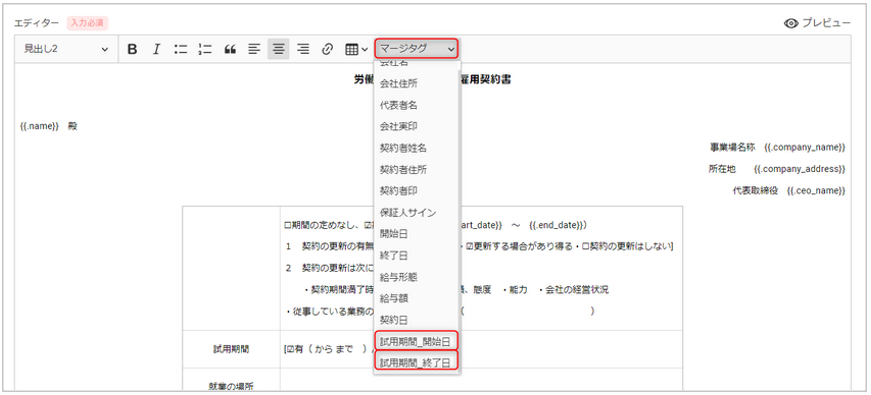Align text to the left
This screenshot has height=395, width=871.
pos(254,49)
